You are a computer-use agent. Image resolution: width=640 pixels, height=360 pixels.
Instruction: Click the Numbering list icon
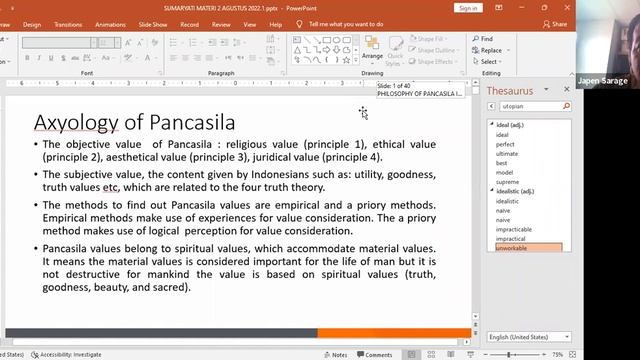pos(194,42)
